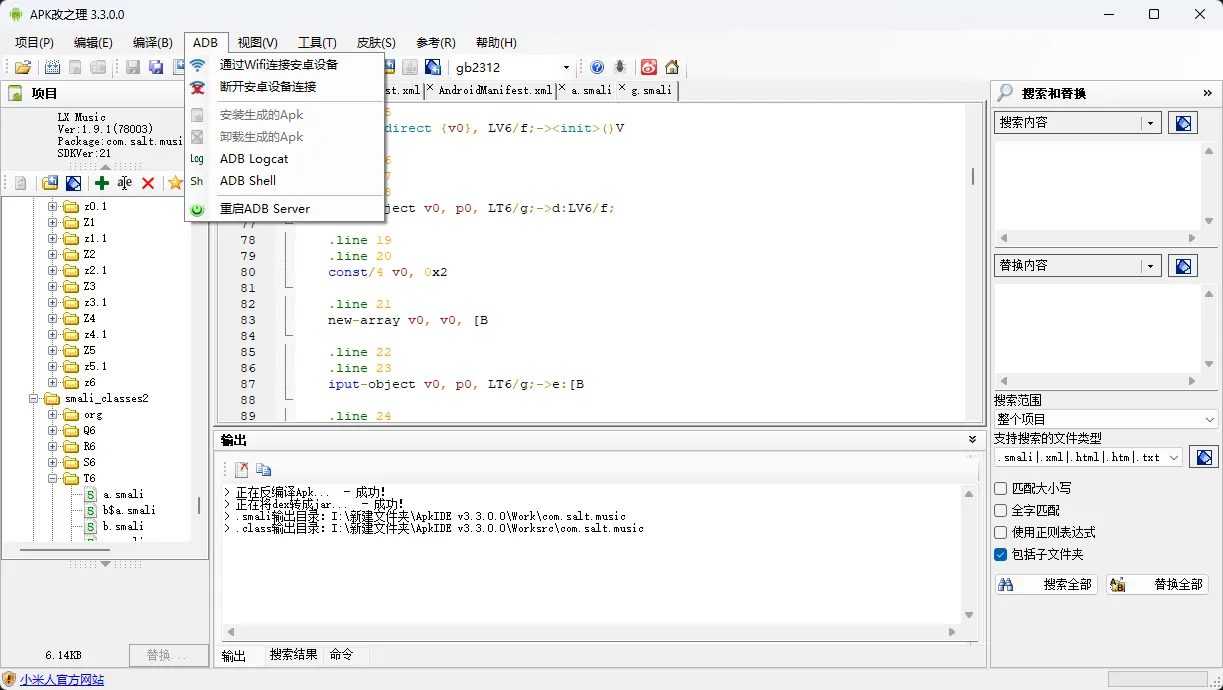Image resolution: width=1223 pixels, height=690 pixels.
Task: Switch to the 搜索结果 tab
Action: [293, 654]
